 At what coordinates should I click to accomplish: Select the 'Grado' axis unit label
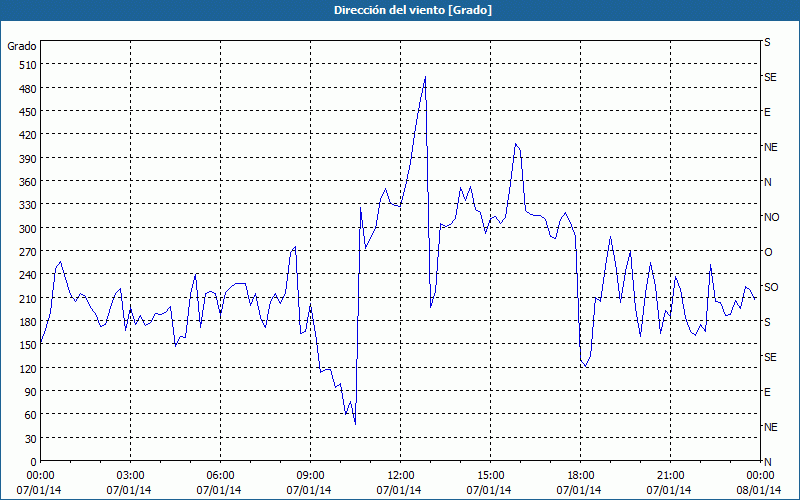click(x=21, y=46)
